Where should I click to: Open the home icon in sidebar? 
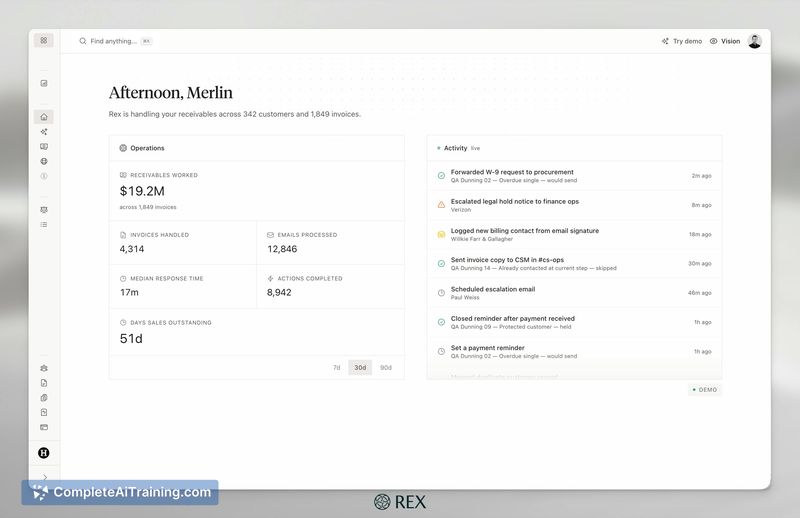pos(44,117)
